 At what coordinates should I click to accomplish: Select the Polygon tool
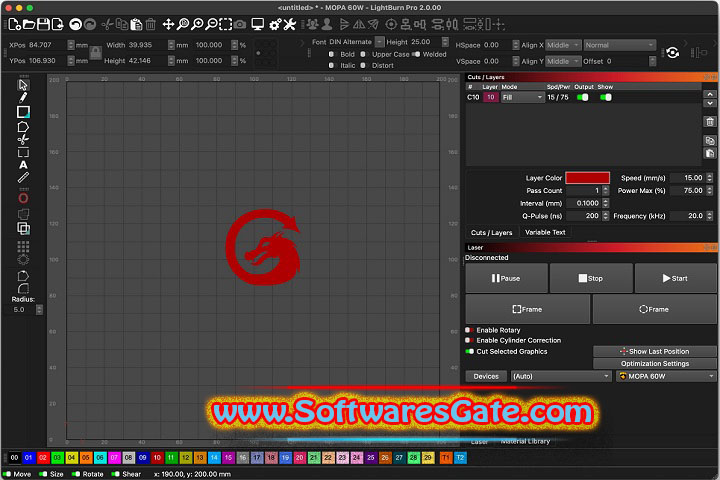pos(23,127)
